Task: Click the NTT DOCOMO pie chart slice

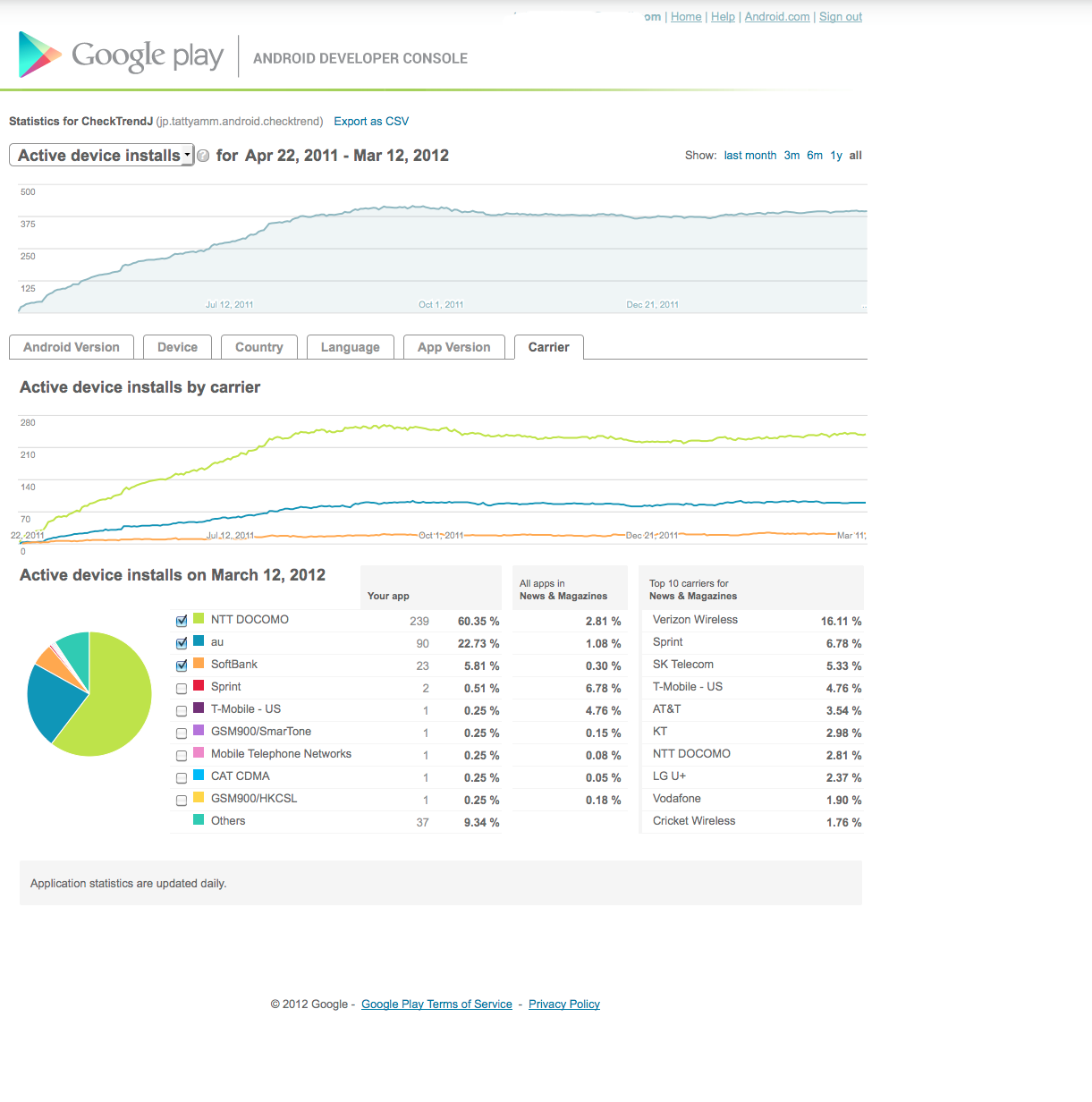Action: (112, 698)
